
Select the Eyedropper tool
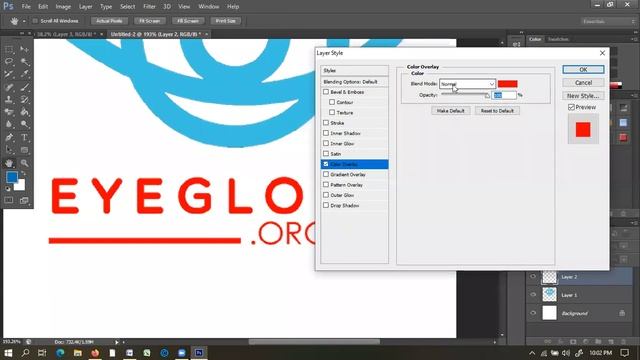24,74
